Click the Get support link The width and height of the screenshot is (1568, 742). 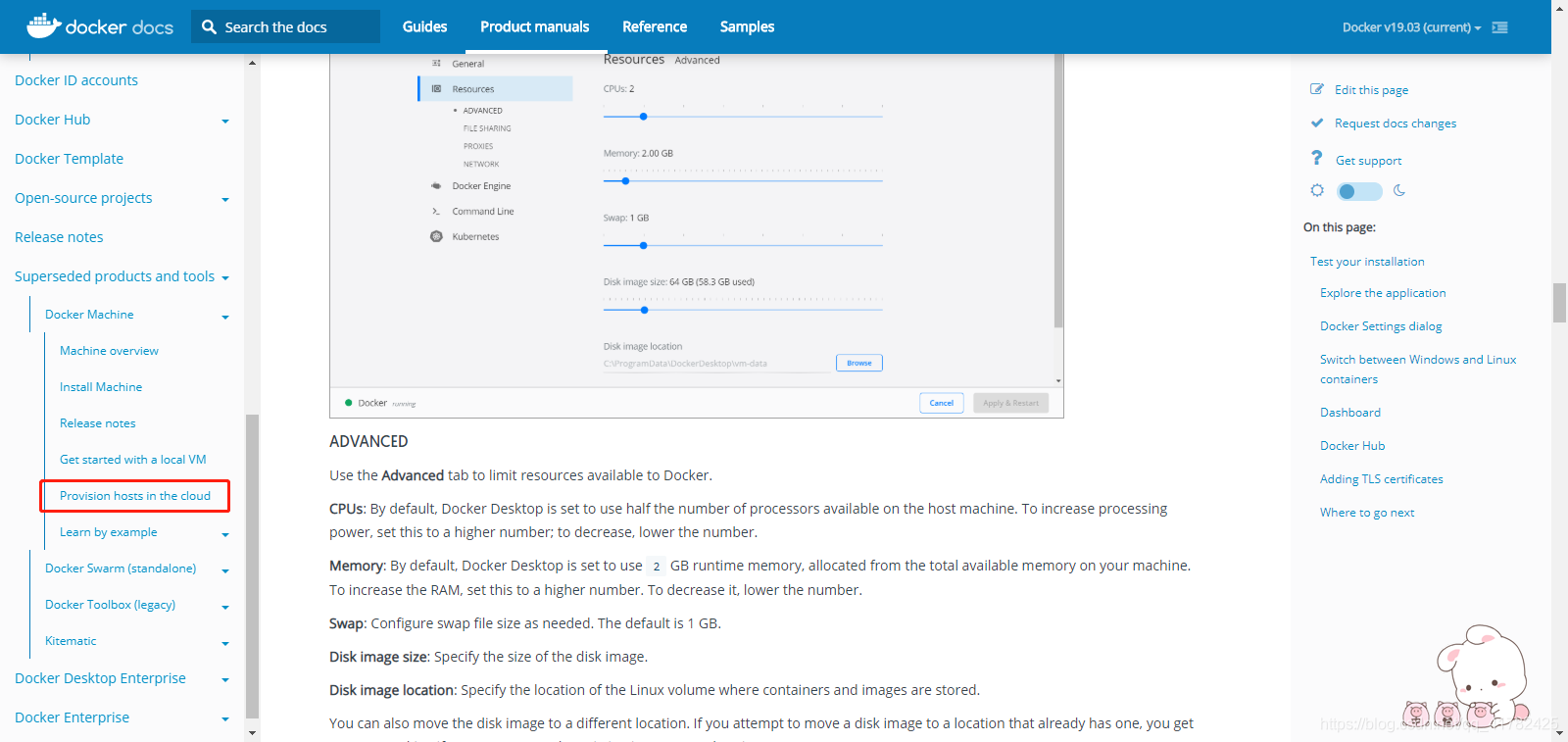pyautogui.click(x=1368, y=161)
